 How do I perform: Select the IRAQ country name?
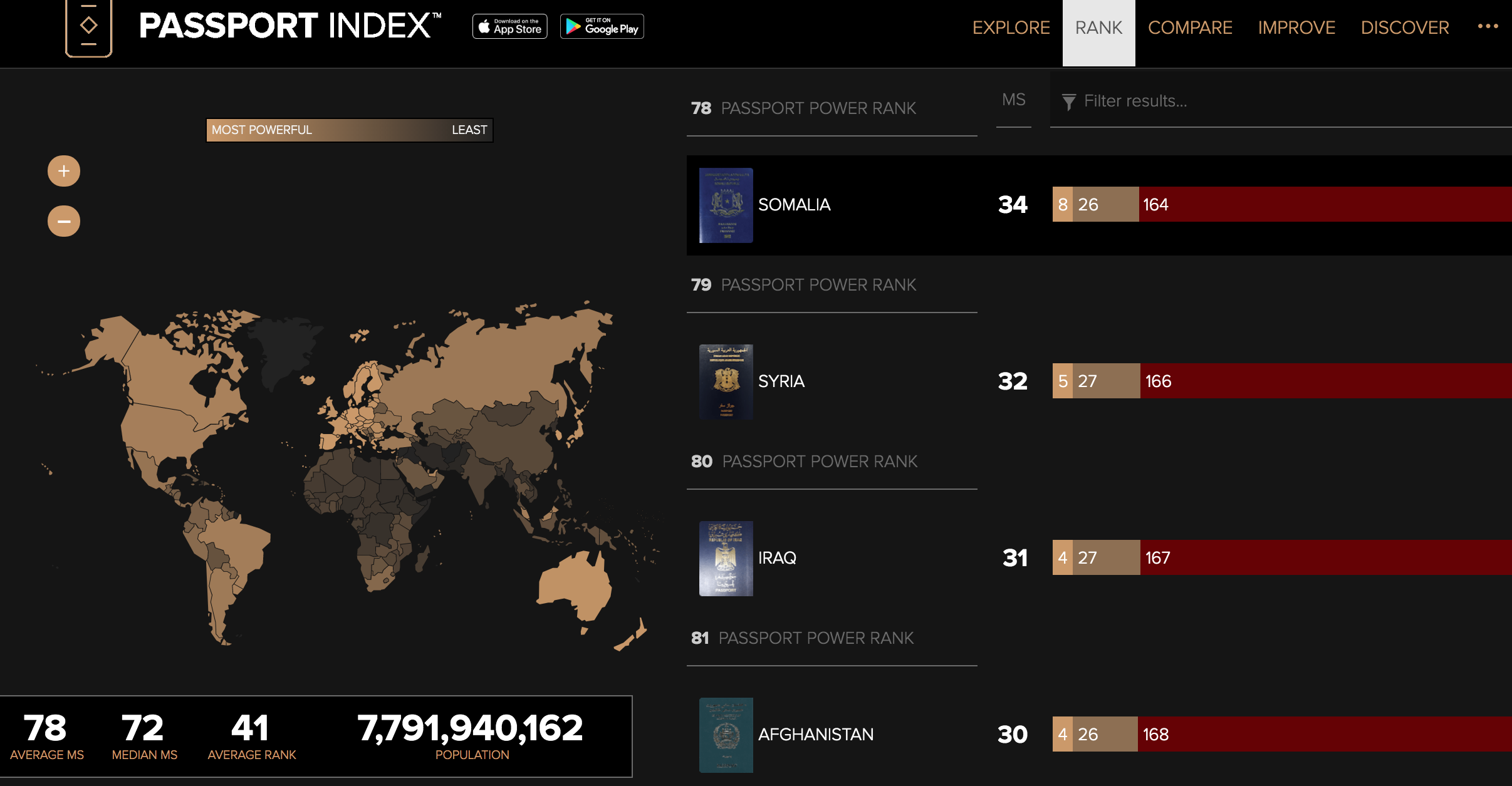click(777, 558)
